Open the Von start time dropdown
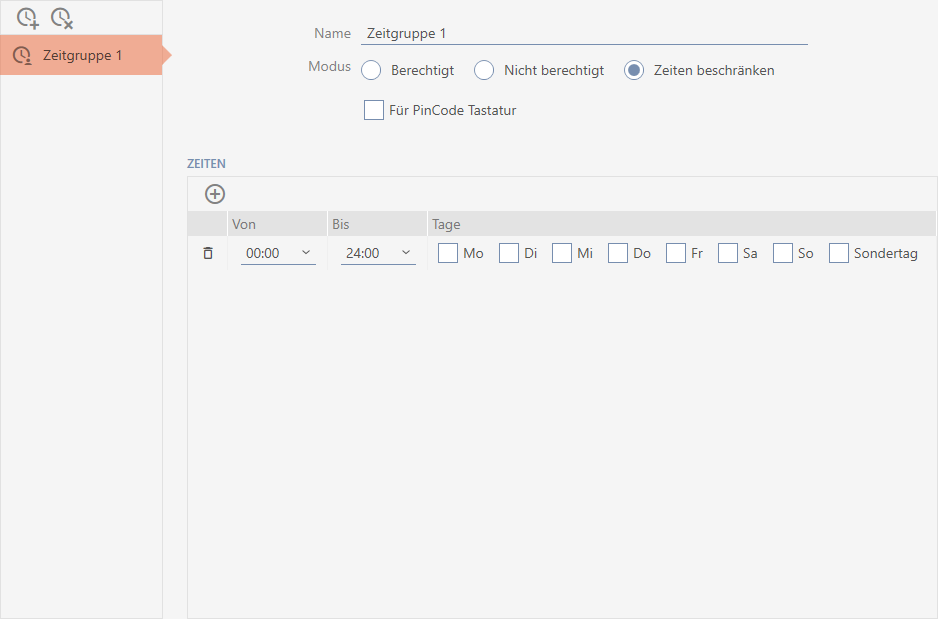 point(278,254)
